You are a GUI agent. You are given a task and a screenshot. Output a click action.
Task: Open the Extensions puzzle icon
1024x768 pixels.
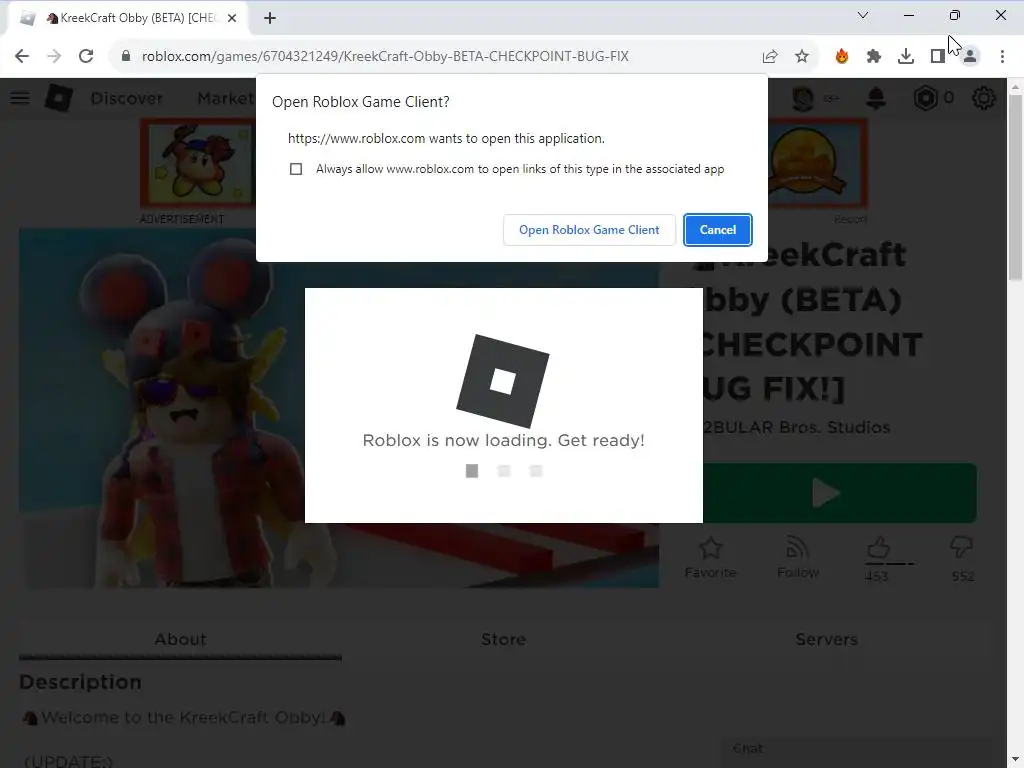tap(874, 56)
